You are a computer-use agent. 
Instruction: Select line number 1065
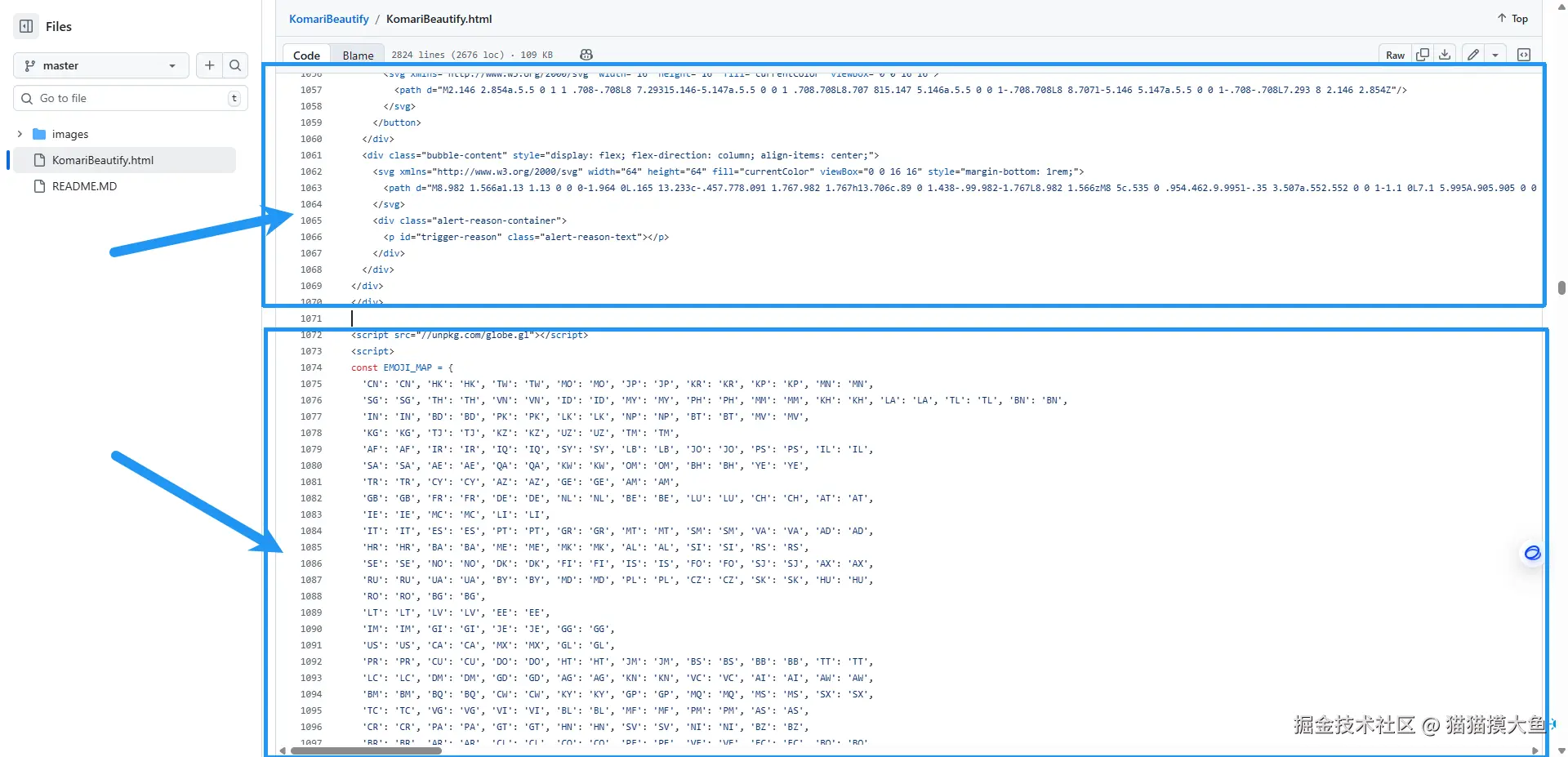tap(310, 220)
